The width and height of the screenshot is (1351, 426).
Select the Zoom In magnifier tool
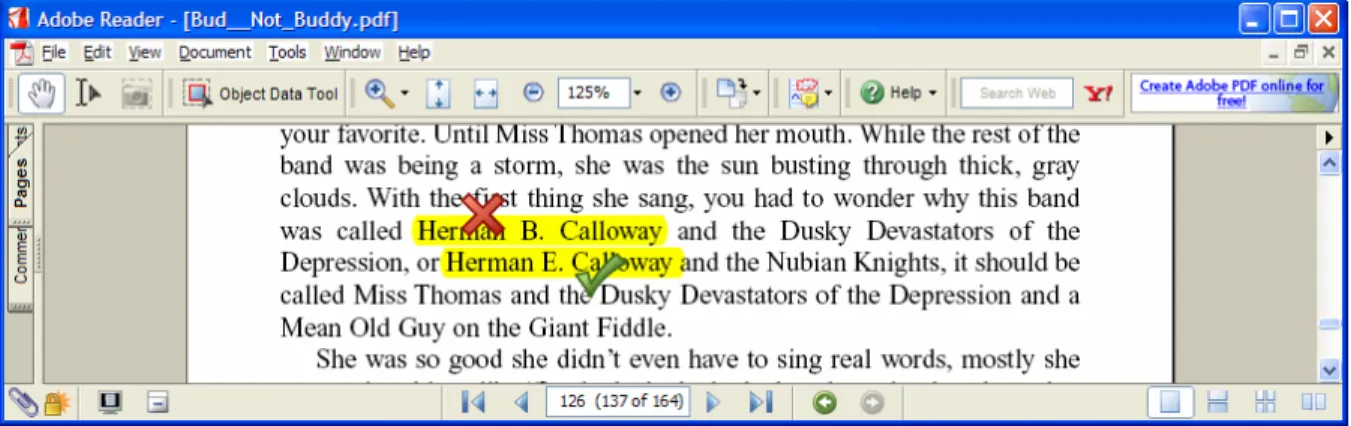pos(378,93)
